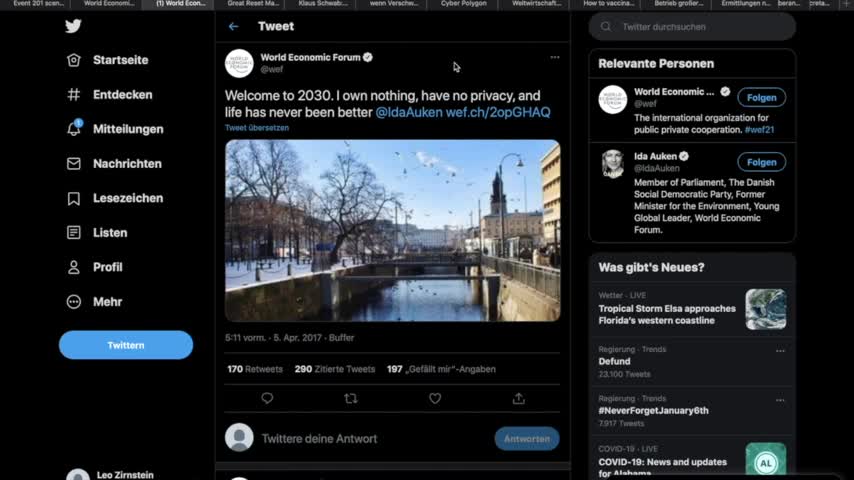Image resolution: width=854 pixels, height=480 pixels.
Task: Switch to the Event 201 browser tab
Action: 38,4
